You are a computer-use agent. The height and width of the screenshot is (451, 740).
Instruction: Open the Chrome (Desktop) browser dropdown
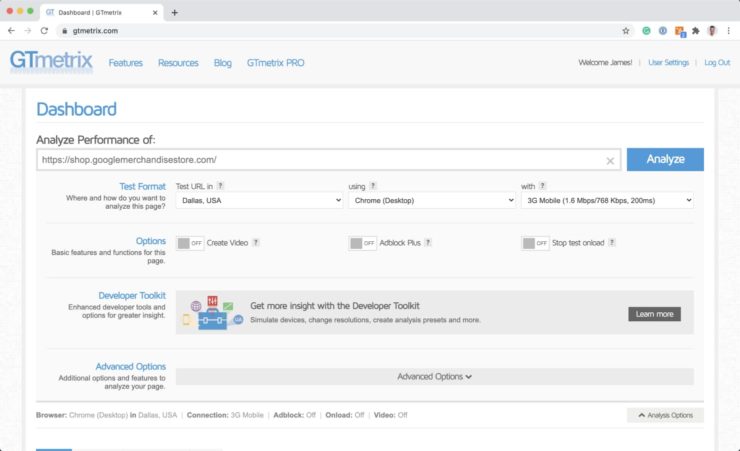pos(432,200)
